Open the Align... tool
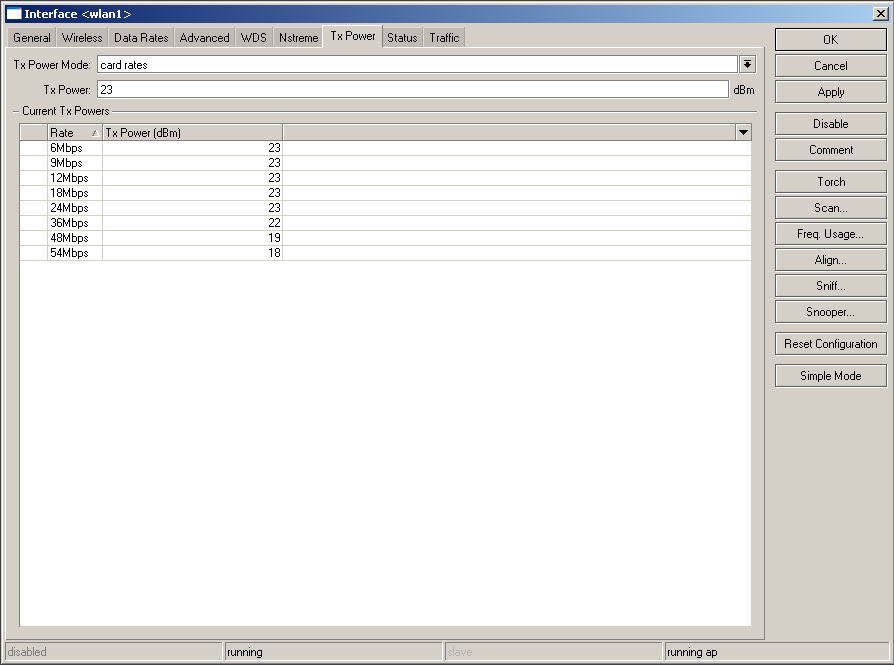894x665 pixels. click(x=831, y=260)
